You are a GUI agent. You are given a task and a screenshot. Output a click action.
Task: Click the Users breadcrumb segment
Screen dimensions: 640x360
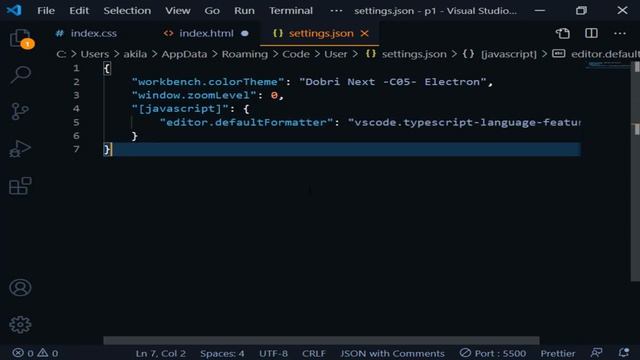pos(95,54)
